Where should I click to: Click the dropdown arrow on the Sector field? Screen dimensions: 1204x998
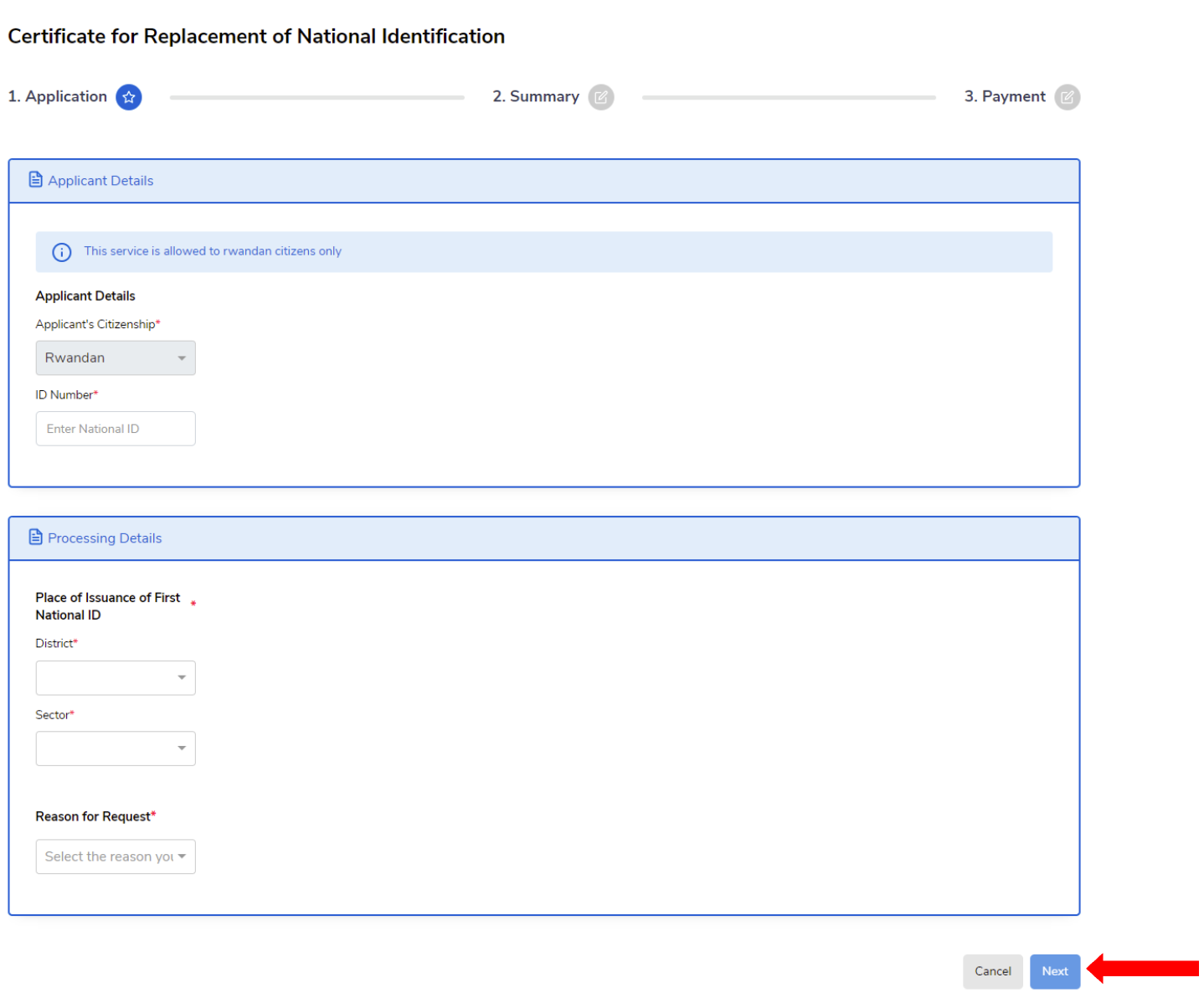[x=182, y=748]
